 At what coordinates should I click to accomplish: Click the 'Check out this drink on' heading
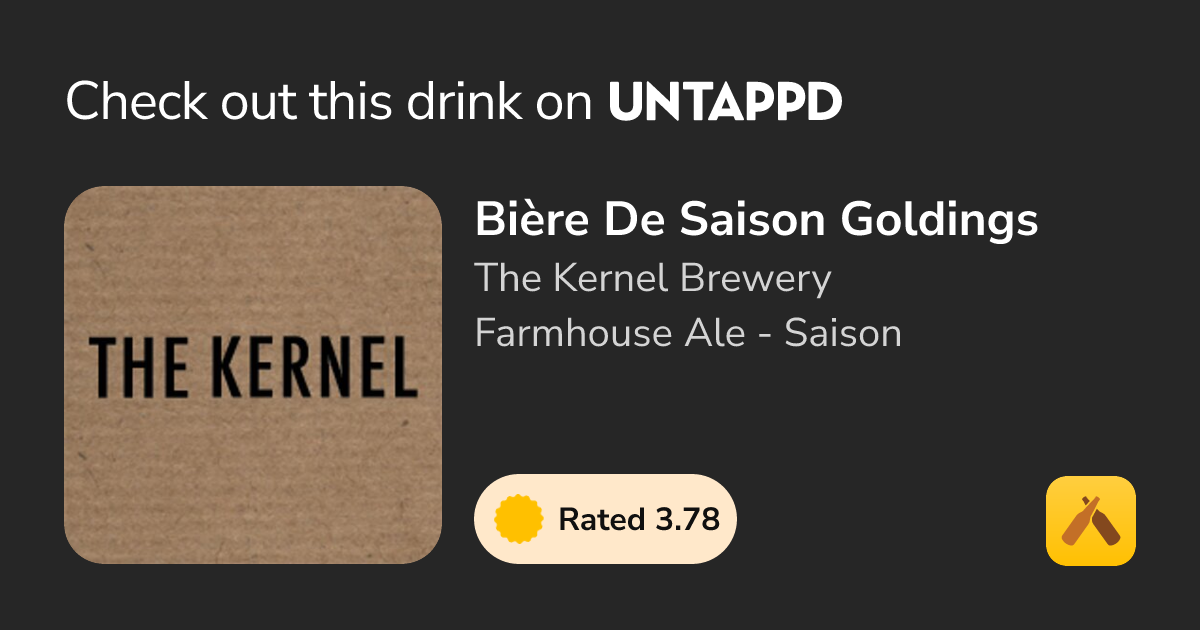pyautogui.click(x=331, y=102)
